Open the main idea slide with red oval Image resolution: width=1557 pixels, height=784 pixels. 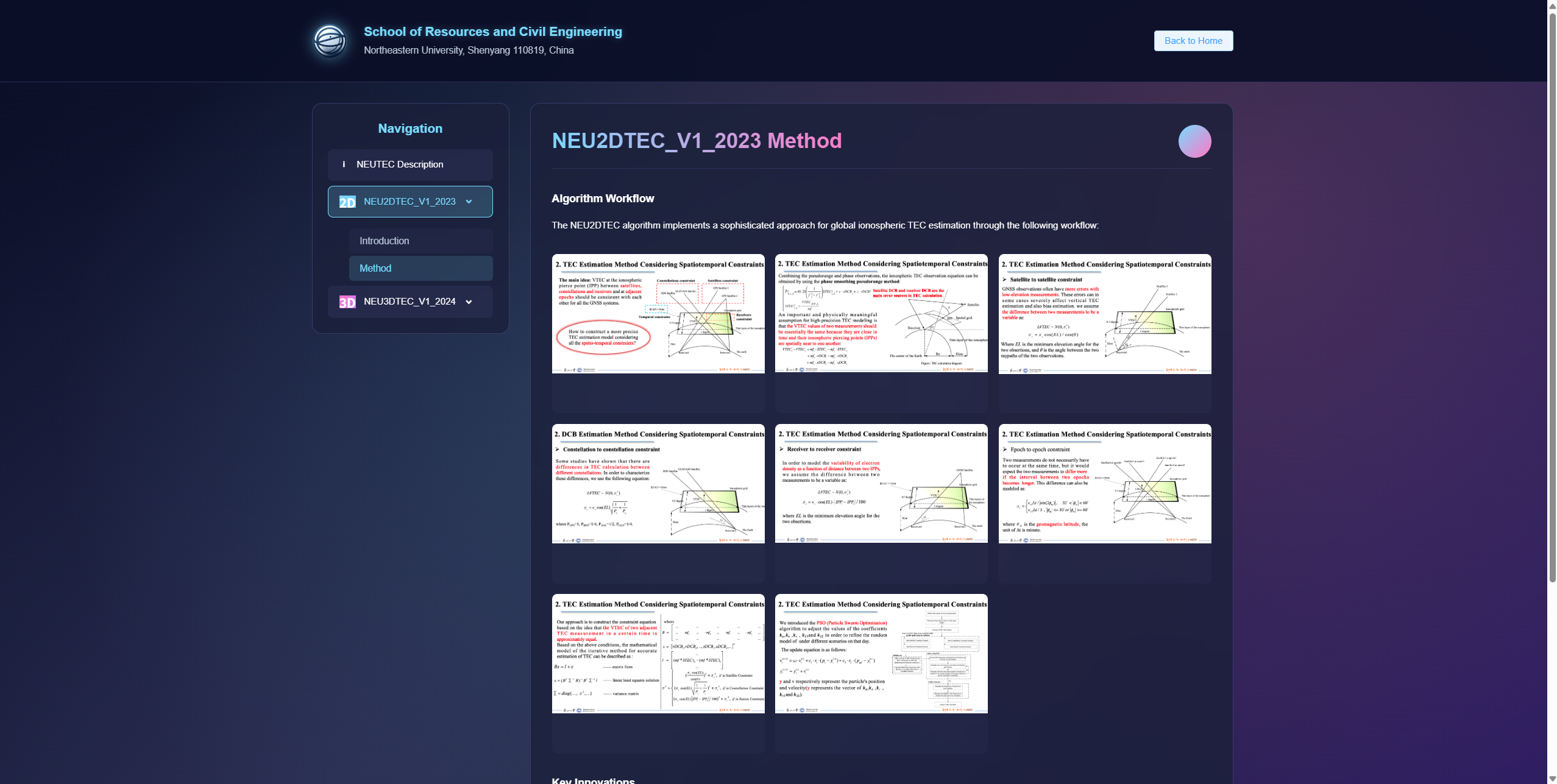click(x=658, y=314)
